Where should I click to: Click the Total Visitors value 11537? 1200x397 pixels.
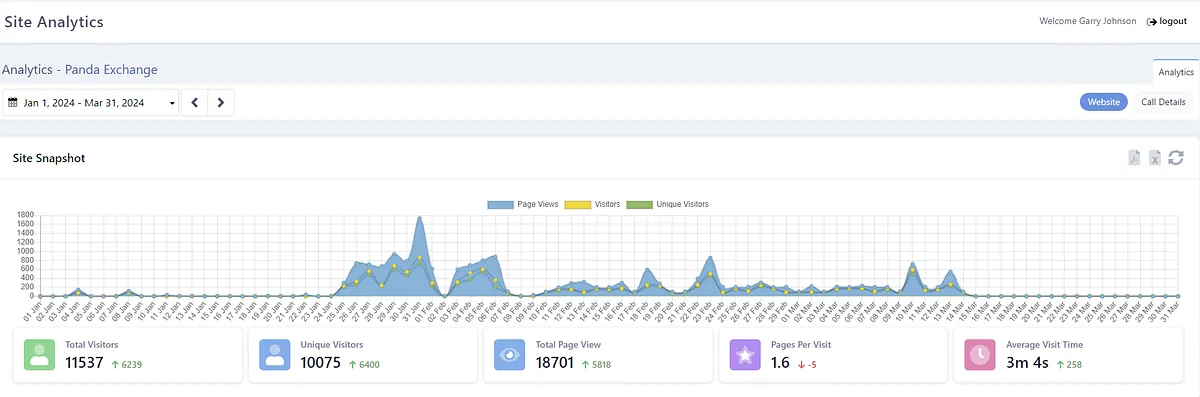click(85, 363)
